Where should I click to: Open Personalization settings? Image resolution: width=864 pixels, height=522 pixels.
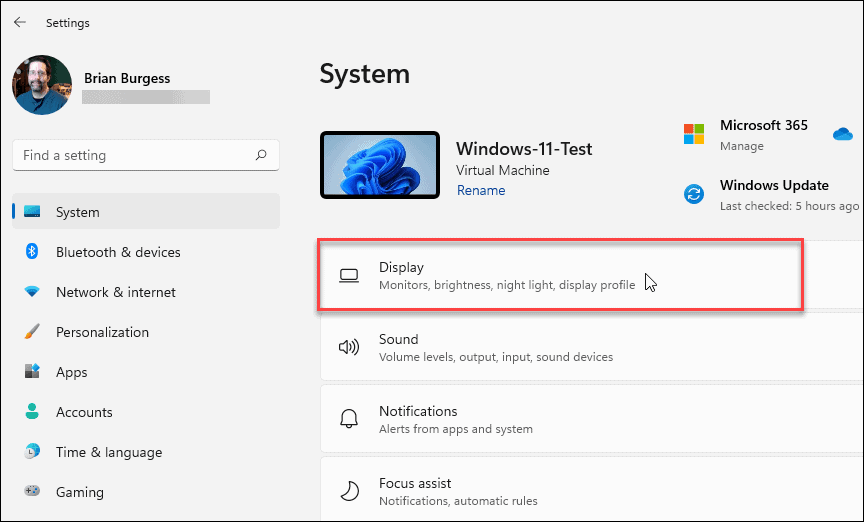146,332
